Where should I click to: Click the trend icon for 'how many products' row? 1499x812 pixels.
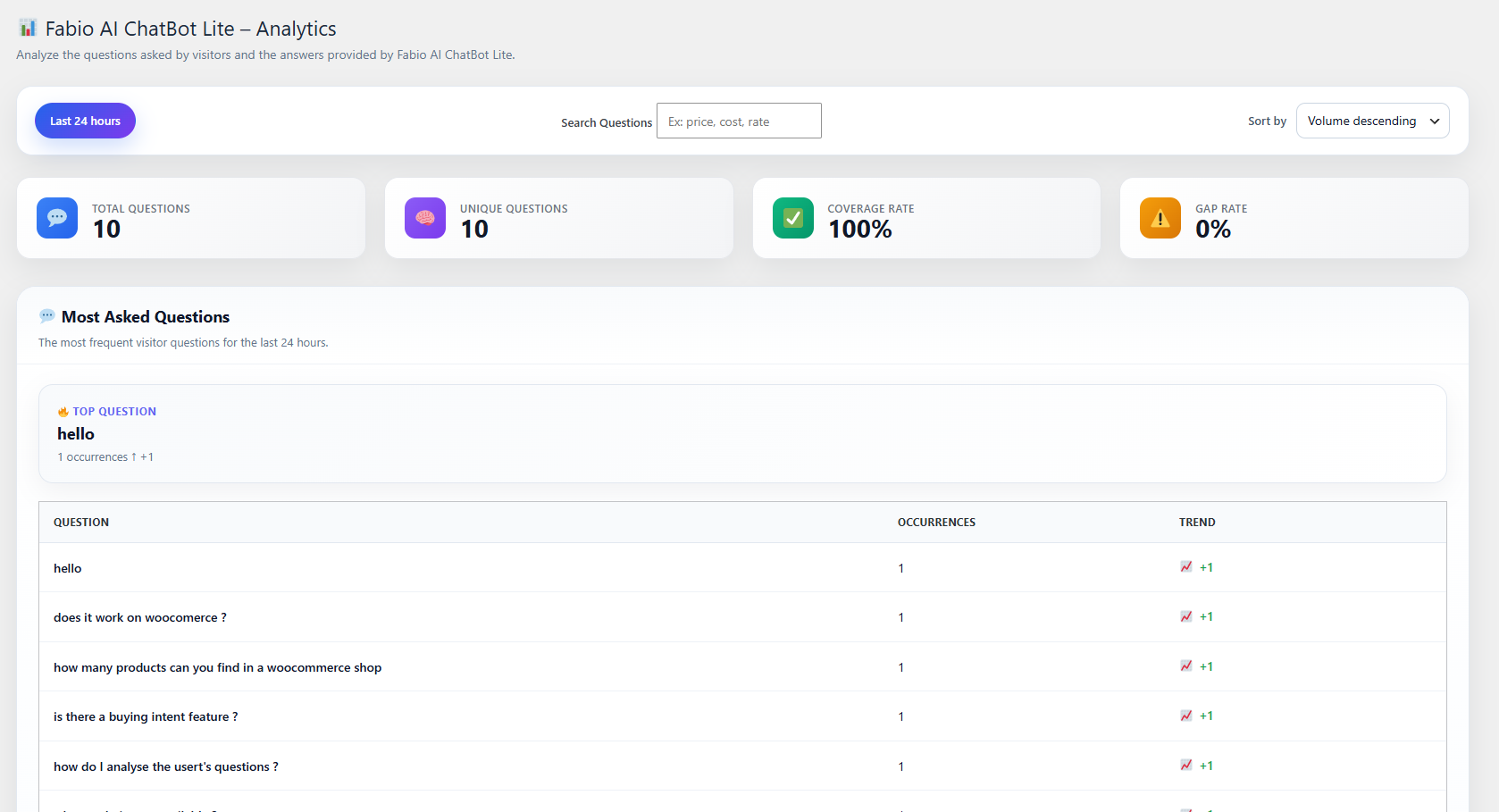point(1186,666)
